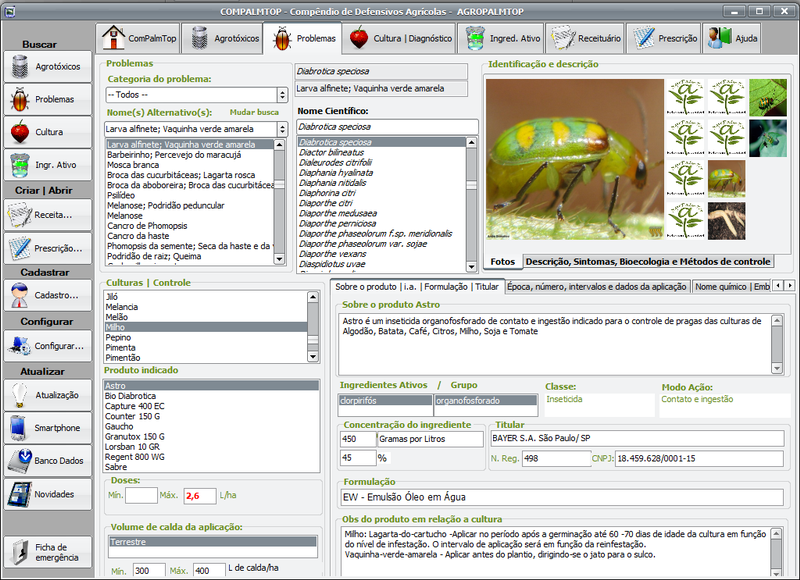Screen dimensions: 800x580
Task: Select the green leaf beetle thumbnail
Action: click(x=768, y=97)
